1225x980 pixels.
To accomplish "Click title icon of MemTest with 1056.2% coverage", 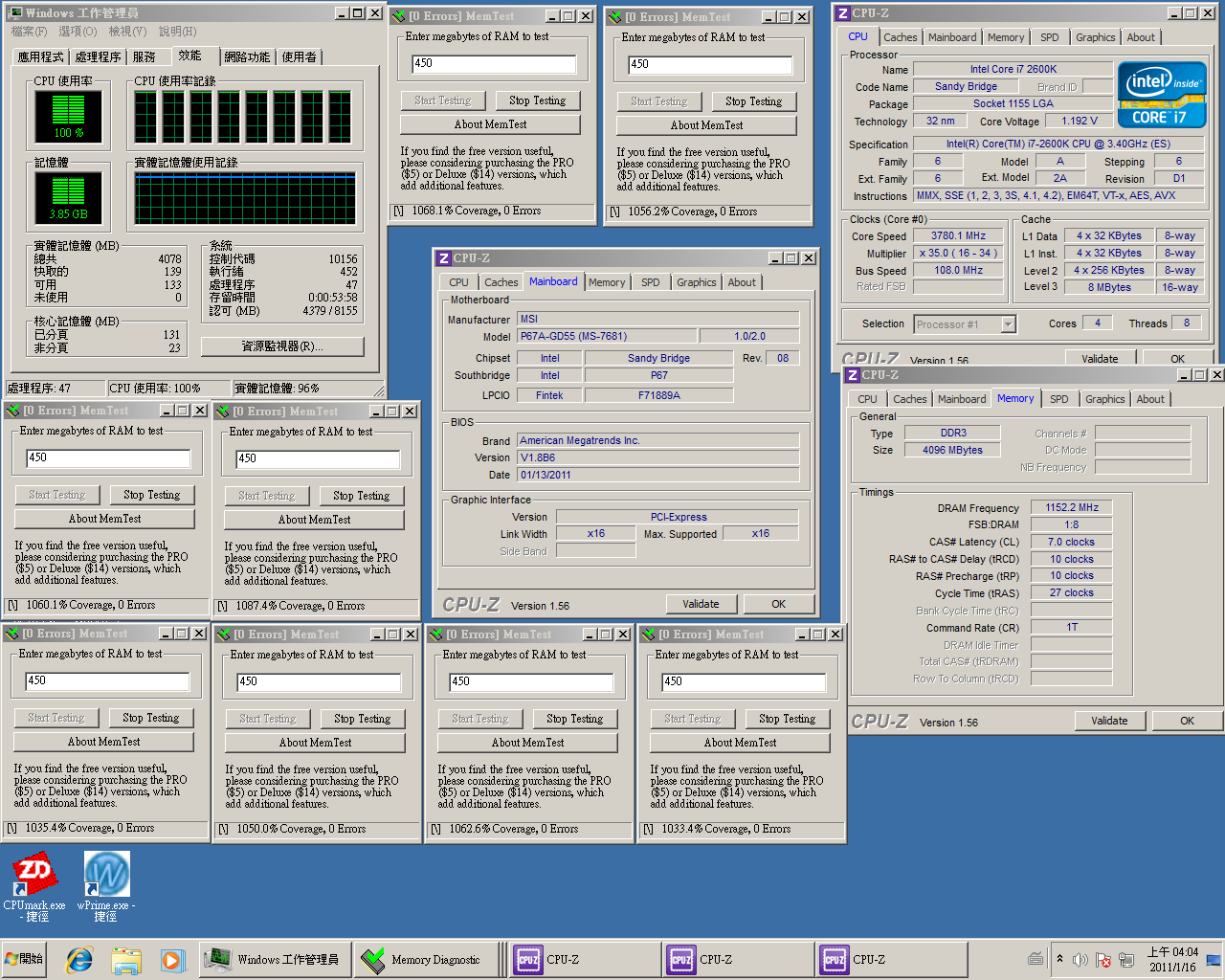I will tap(616, 17).
